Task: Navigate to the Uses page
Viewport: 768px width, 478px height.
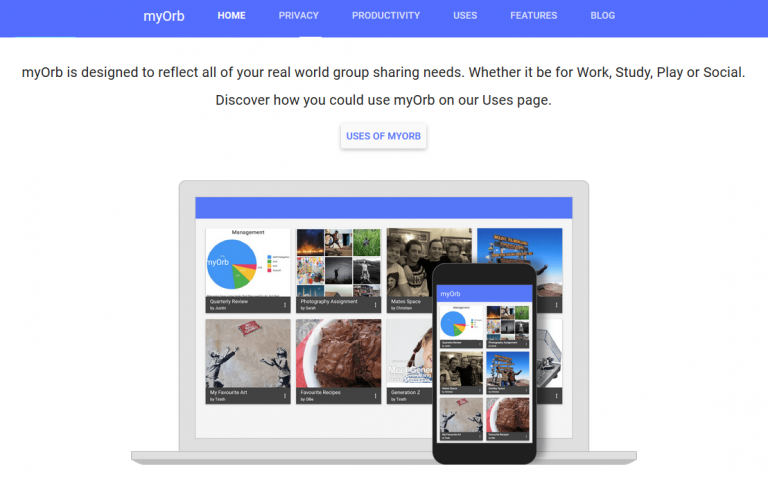Action: pyautogui.click(x=465, y=16)
